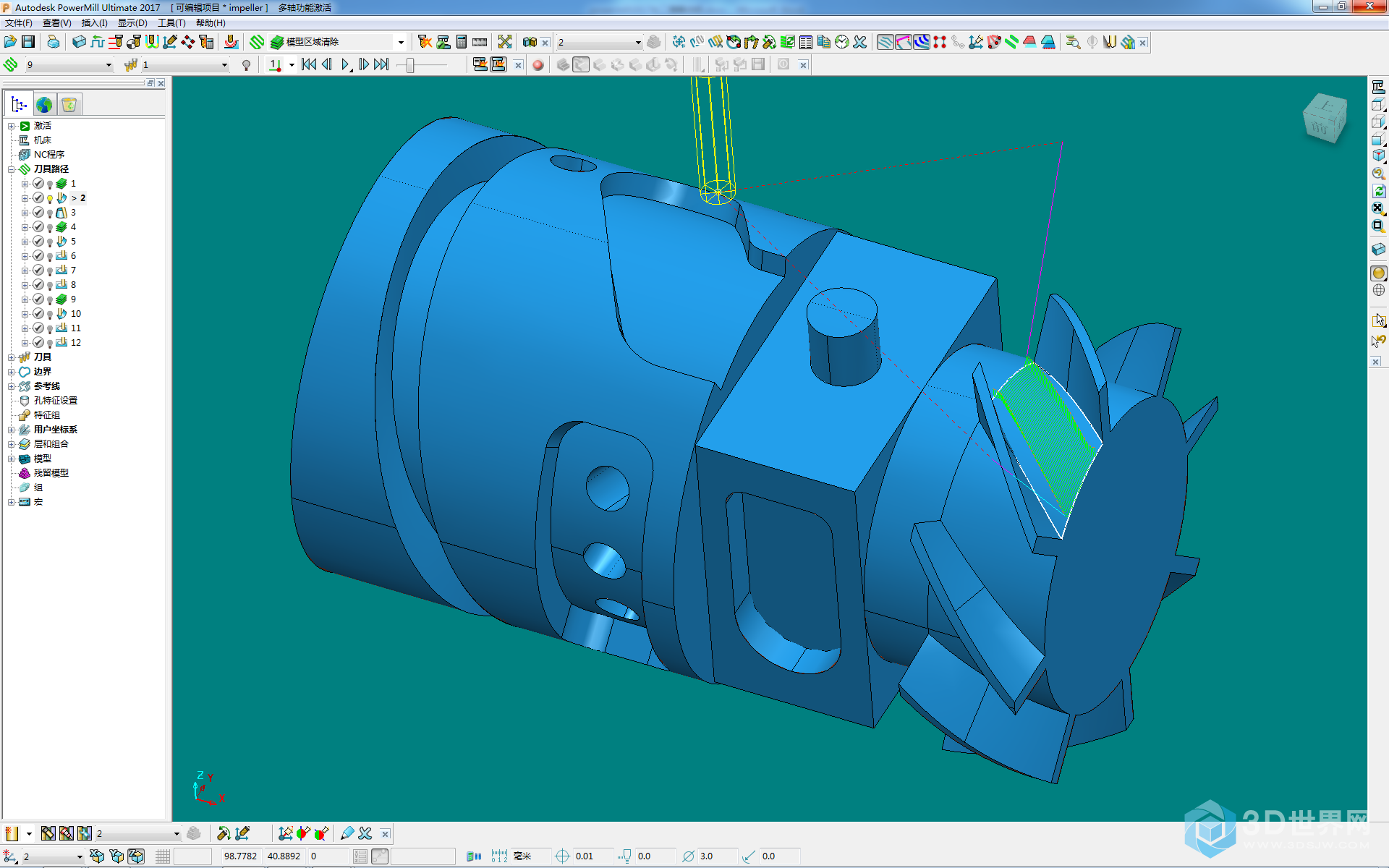Toggle light bulb for toolpath 12

point(50,344)
